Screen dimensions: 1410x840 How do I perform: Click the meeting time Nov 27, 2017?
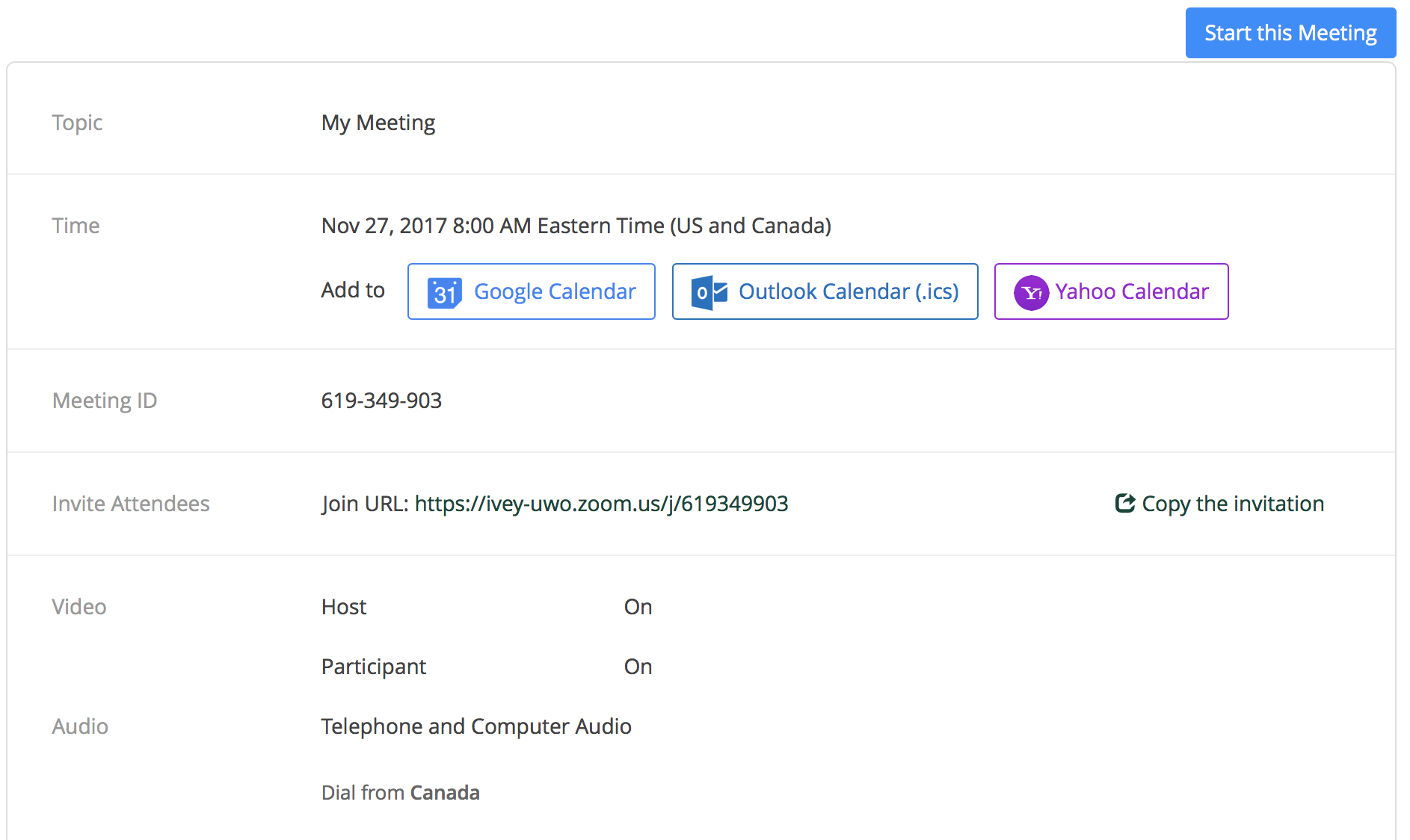(575, 225)
